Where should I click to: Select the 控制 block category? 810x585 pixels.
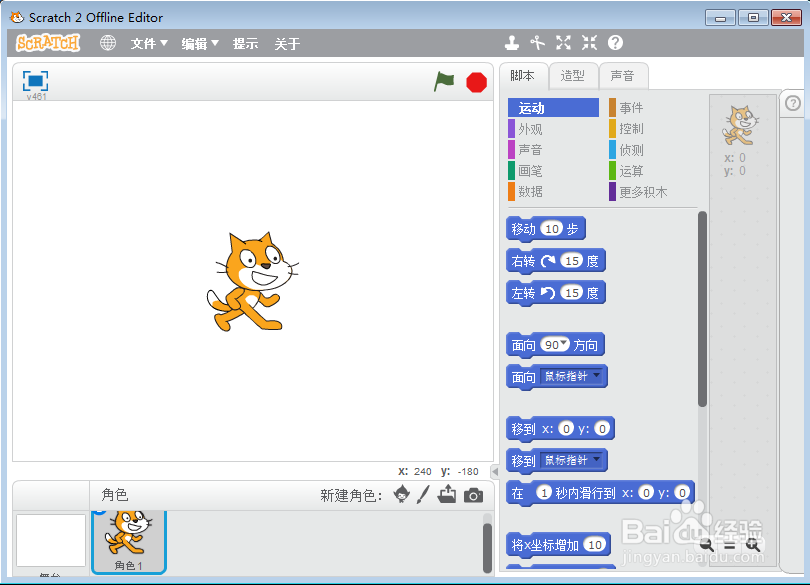(653, 129)
